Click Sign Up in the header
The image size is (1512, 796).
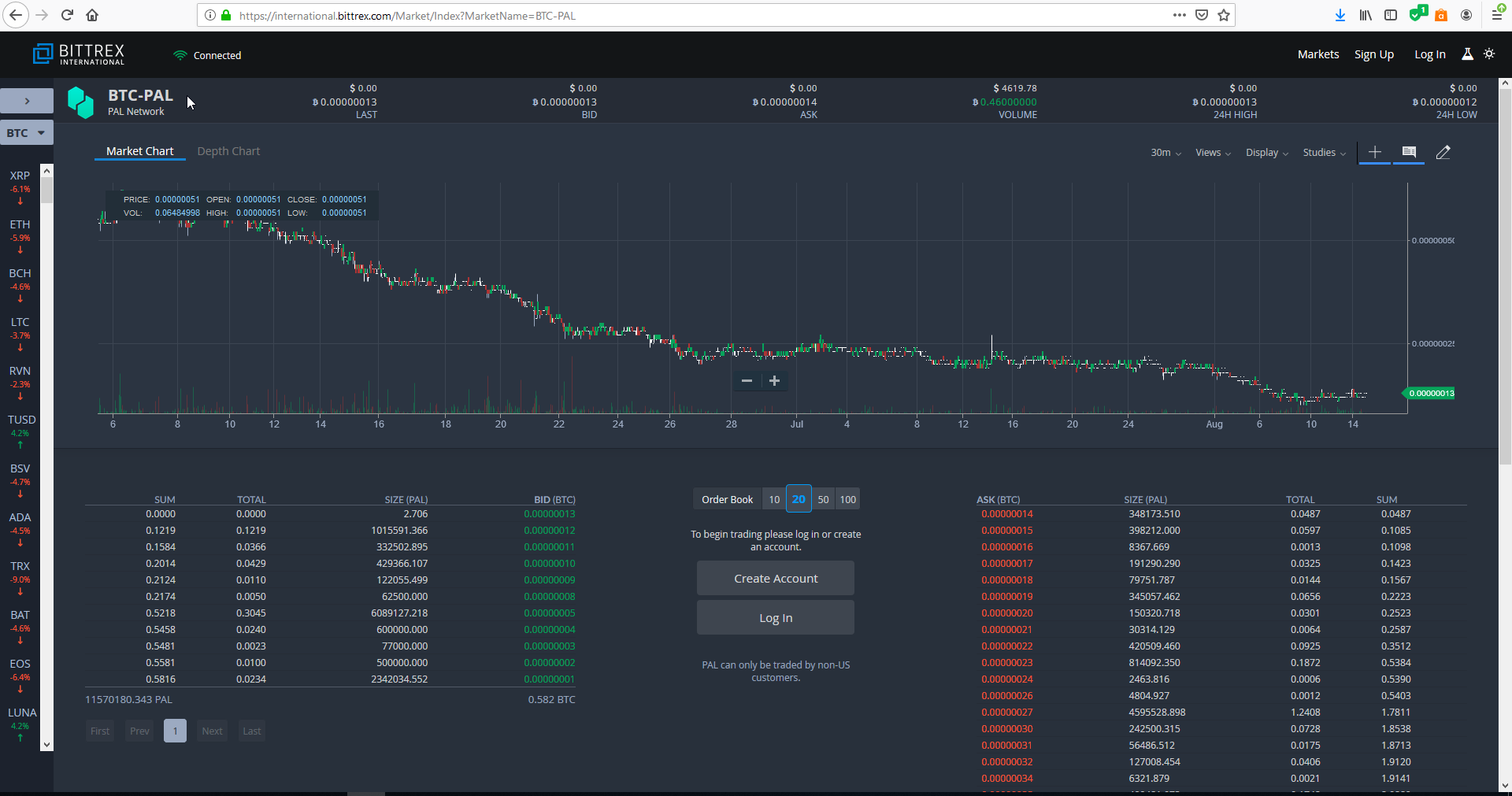[x=1374, y=54]
